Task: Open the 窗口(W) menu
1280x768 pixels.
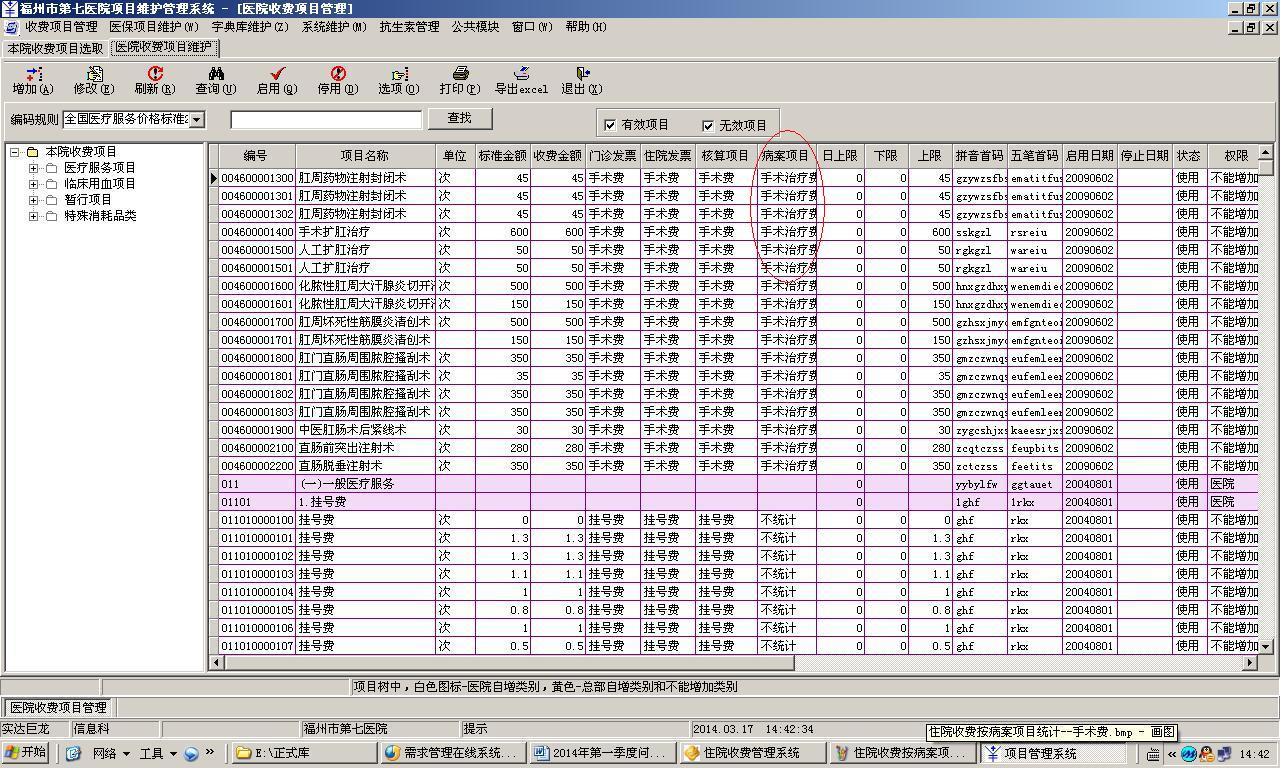Action: click(532, 27)
